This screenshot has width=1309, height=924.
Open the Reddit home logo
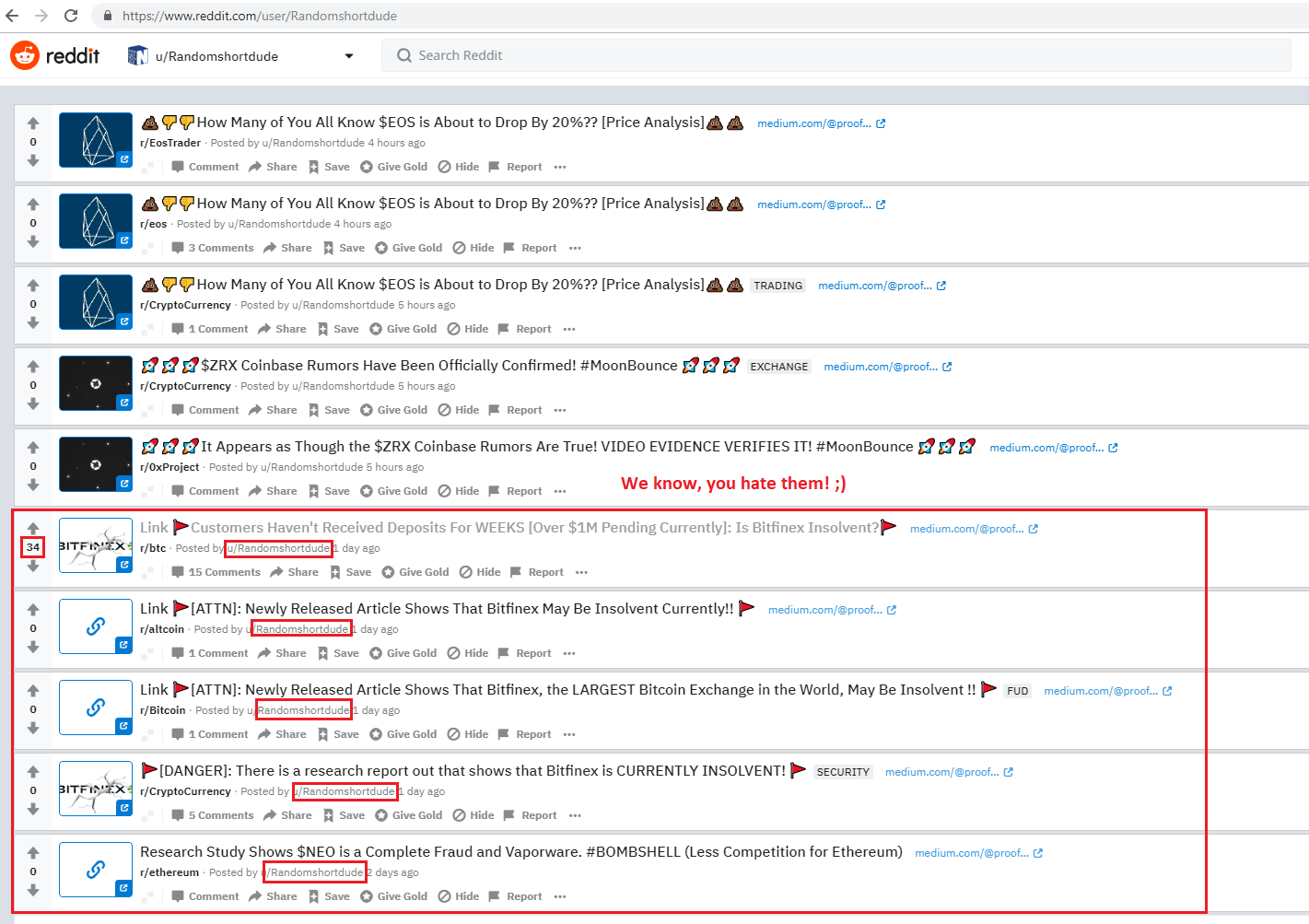pos(55,55)
